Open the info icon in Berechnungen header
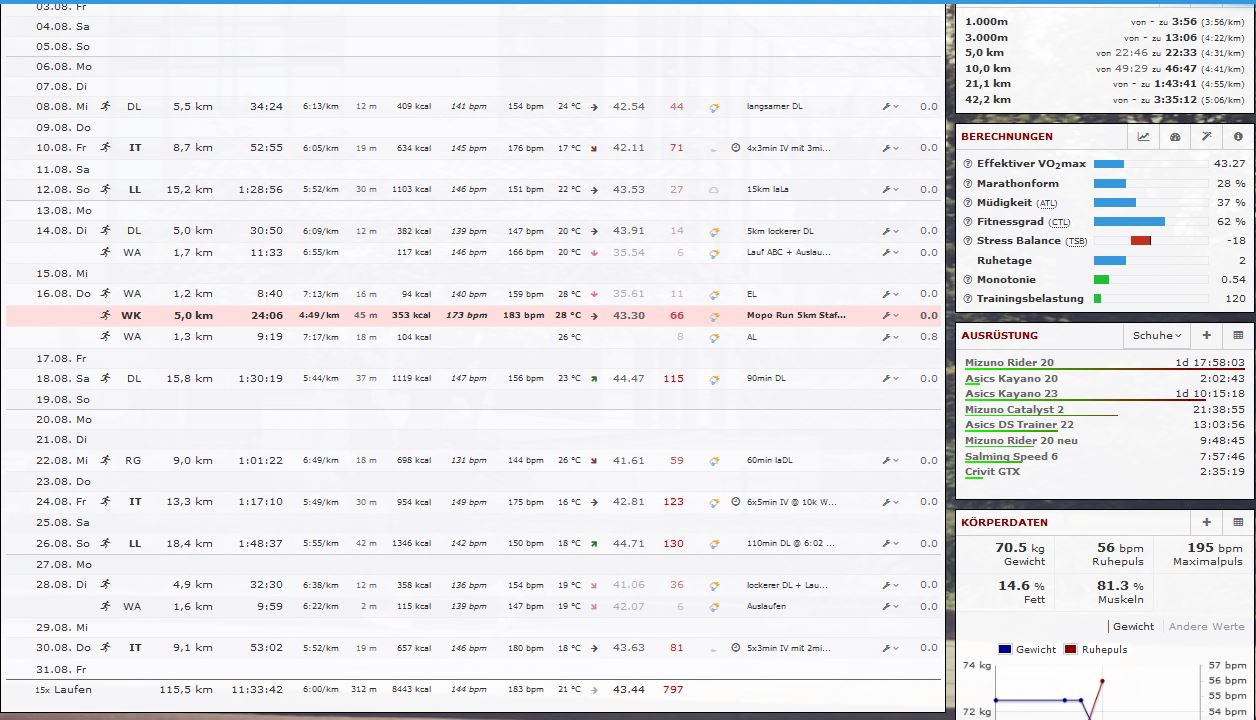 [1238, 137]
